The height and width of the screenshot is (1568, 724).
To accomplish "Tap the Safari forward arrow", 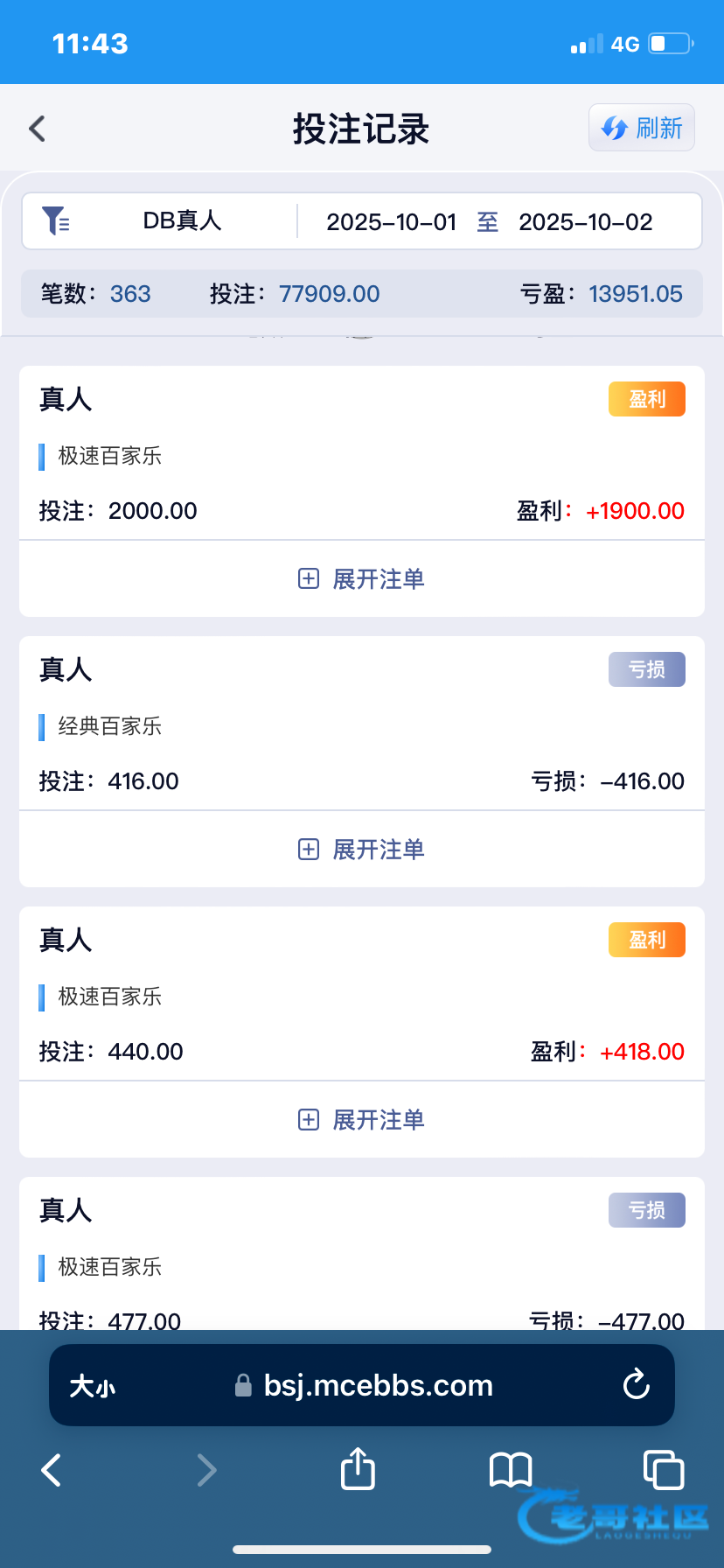I will (206, 1470).
